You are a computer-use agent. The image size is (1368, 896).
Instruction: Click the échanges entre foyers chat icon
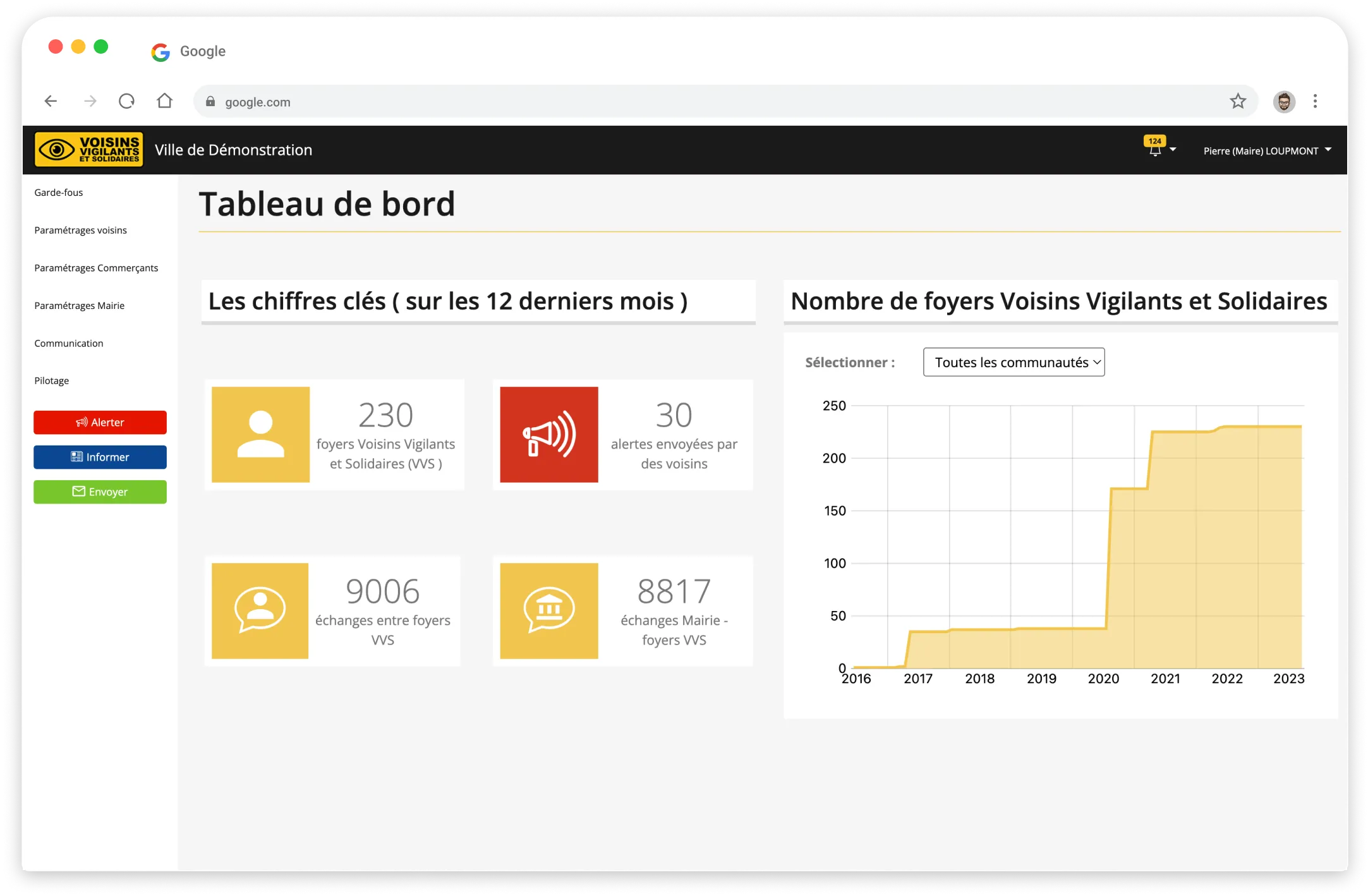260,610
